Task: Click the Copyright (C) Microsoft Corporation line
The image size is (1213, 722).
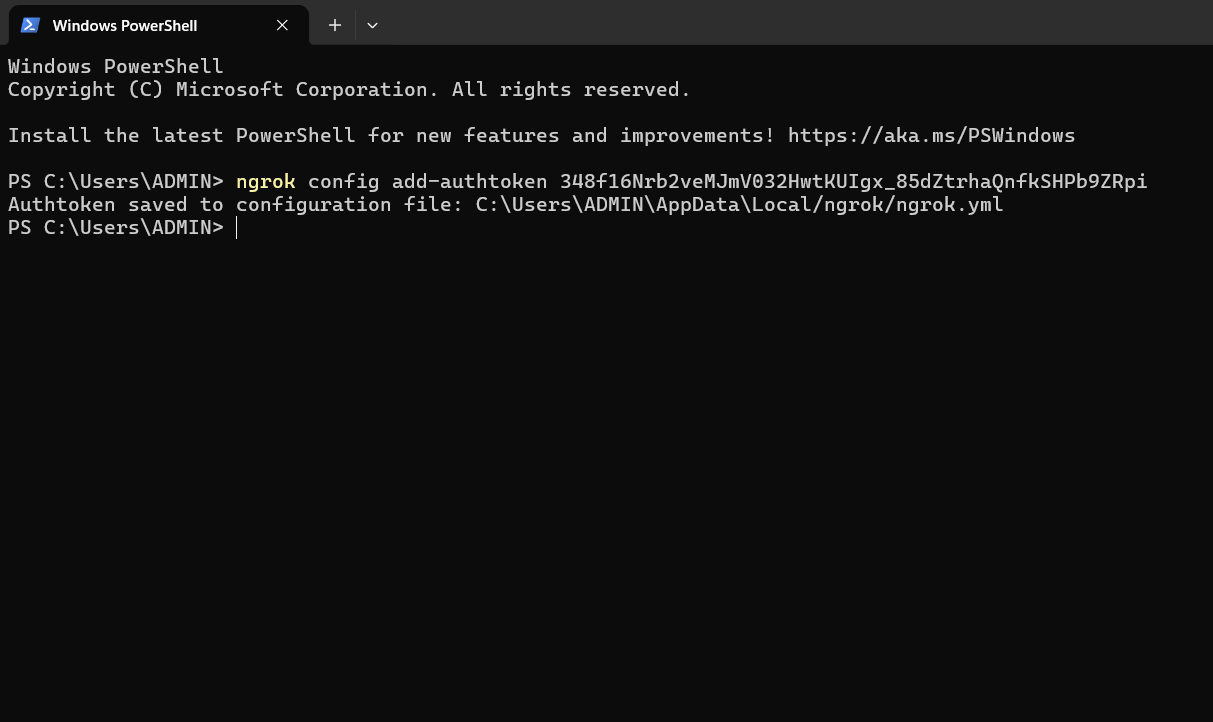Action: pyautogui.click(x=349, y=90)
